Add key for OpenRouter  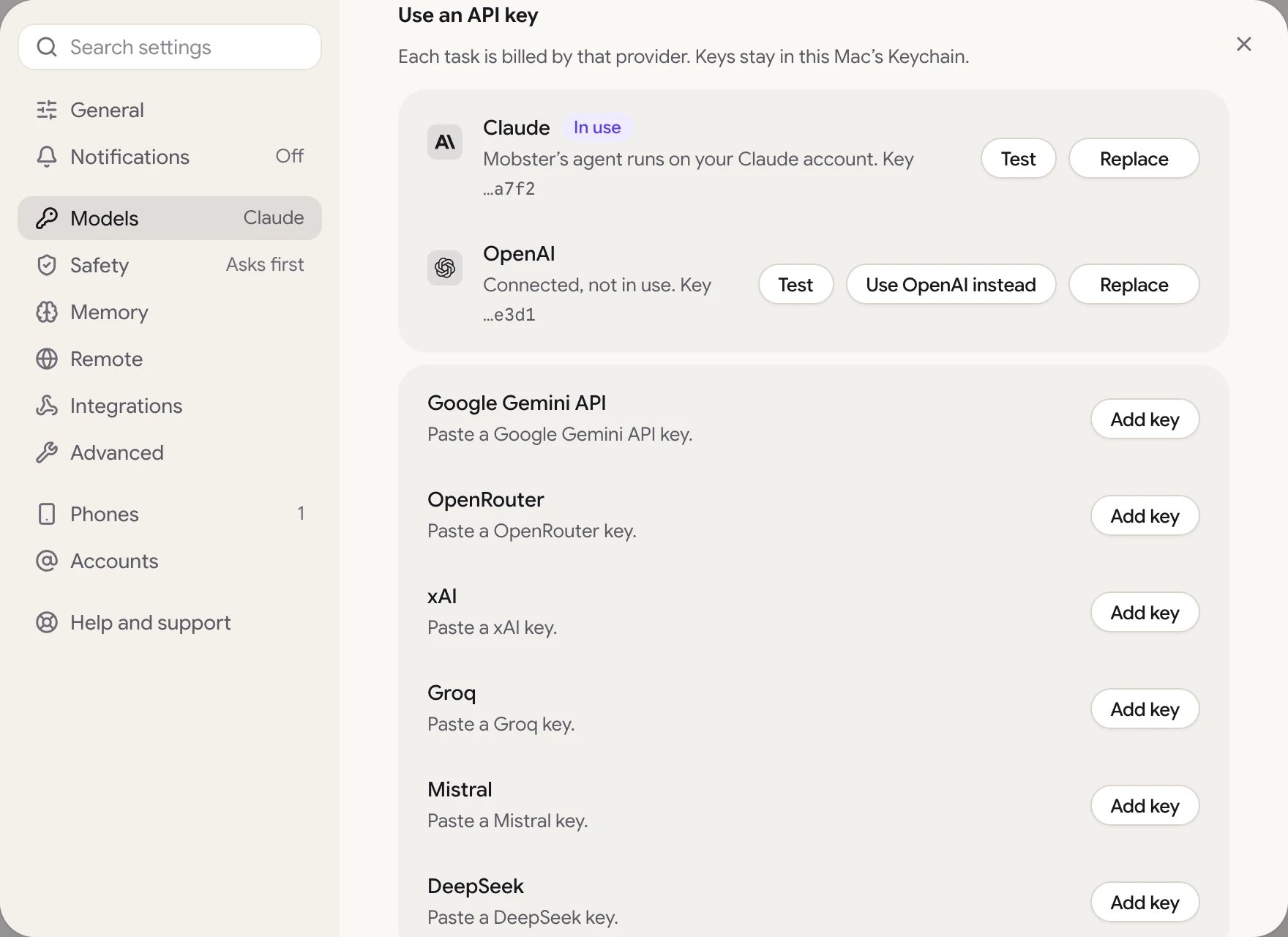click(x=1145, y=515)
